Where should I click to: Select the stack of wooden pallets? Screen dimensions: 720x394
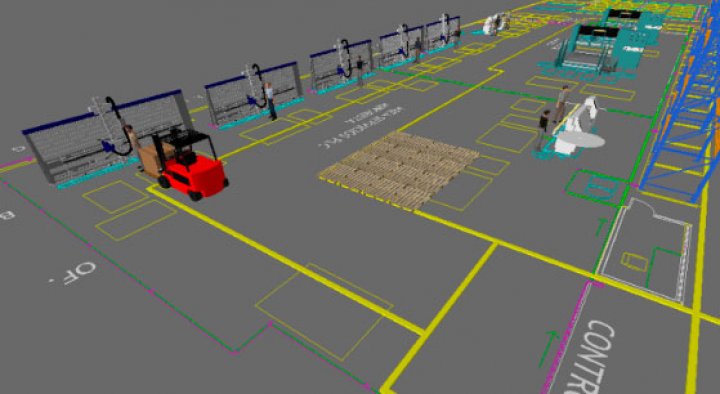(x=399, y=170)
